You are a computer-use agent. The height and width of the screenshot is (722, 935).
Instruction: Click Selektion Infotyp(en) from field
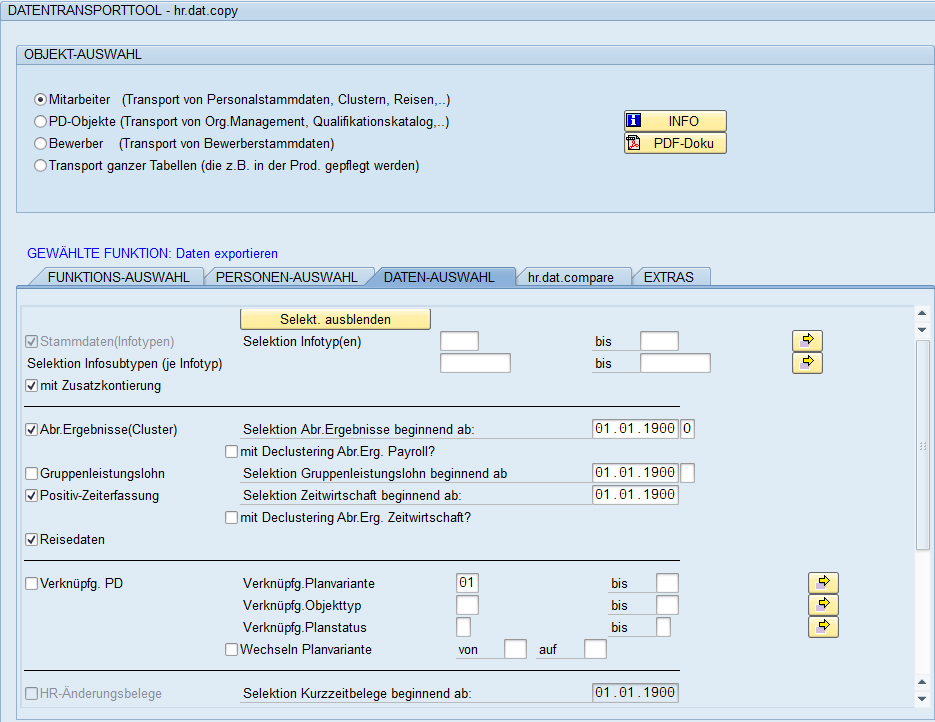(x=459, y=341)
